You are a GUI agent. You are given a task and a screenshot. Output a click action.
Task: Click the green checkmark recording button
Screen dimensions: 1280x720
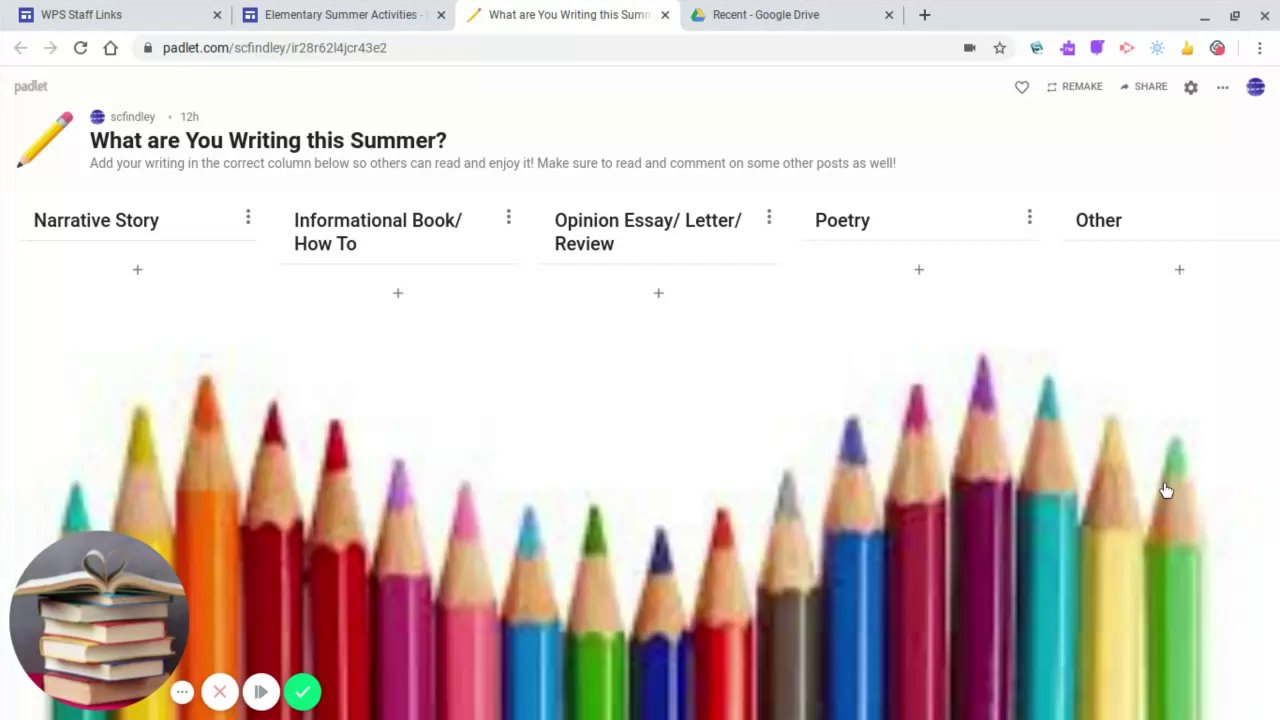click(302, 692)
